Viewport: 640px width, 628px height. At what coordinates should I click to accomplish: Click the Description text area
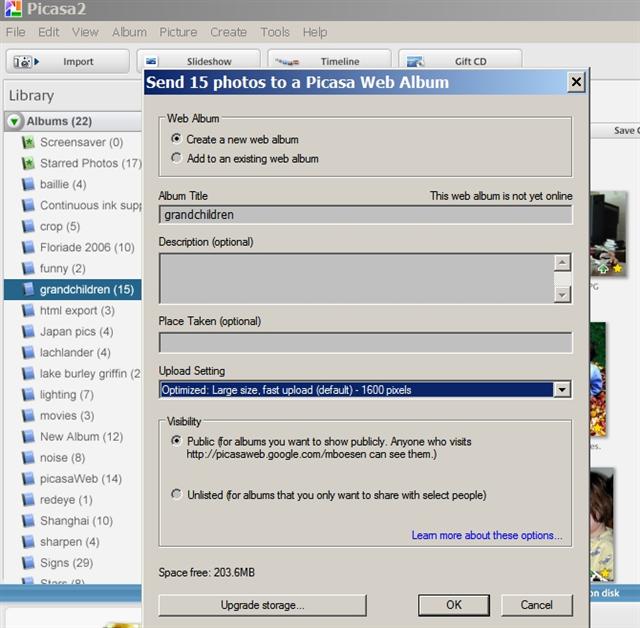(356, 278)
